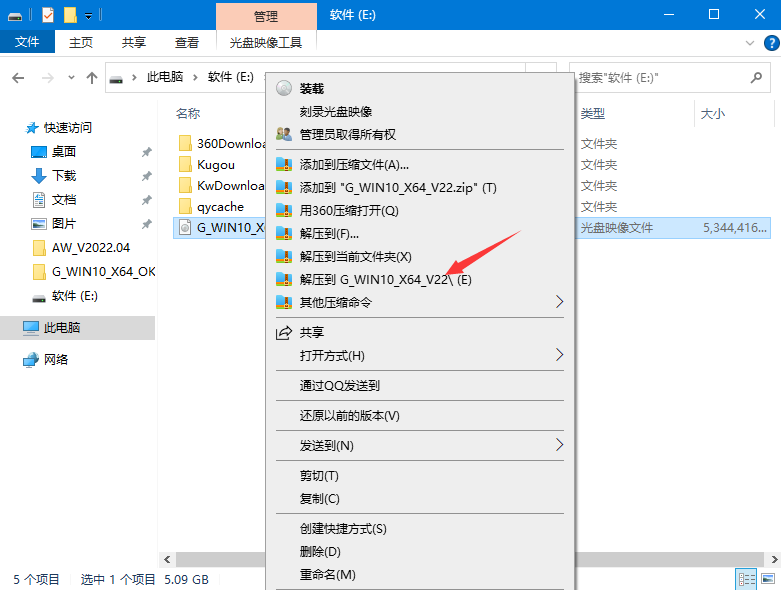781x590 pixels.
Task: Click horizontal scrollbar left arrow
Action: (x=167, y=559)
